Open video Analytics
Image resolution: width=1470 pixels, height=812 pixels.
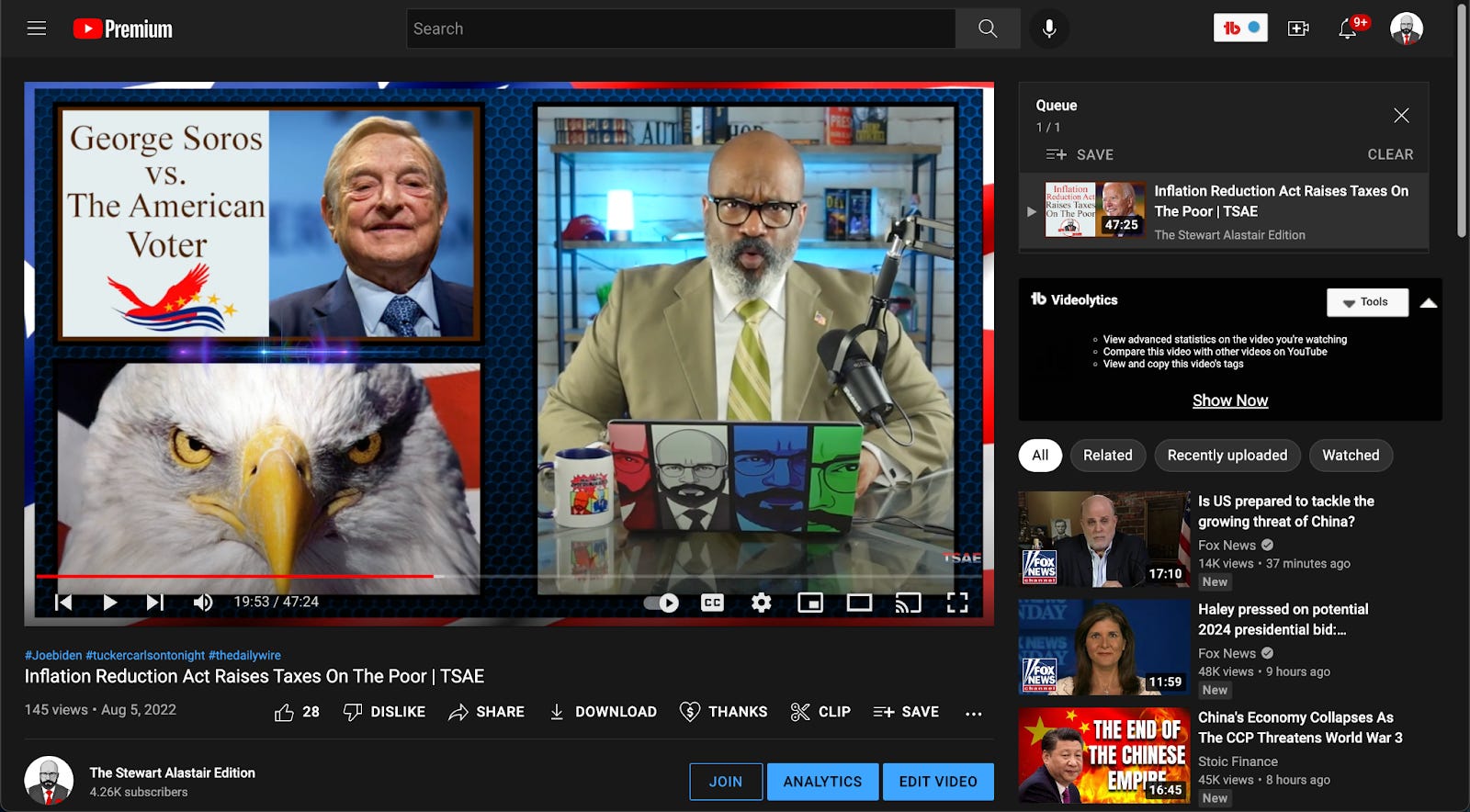822,782
